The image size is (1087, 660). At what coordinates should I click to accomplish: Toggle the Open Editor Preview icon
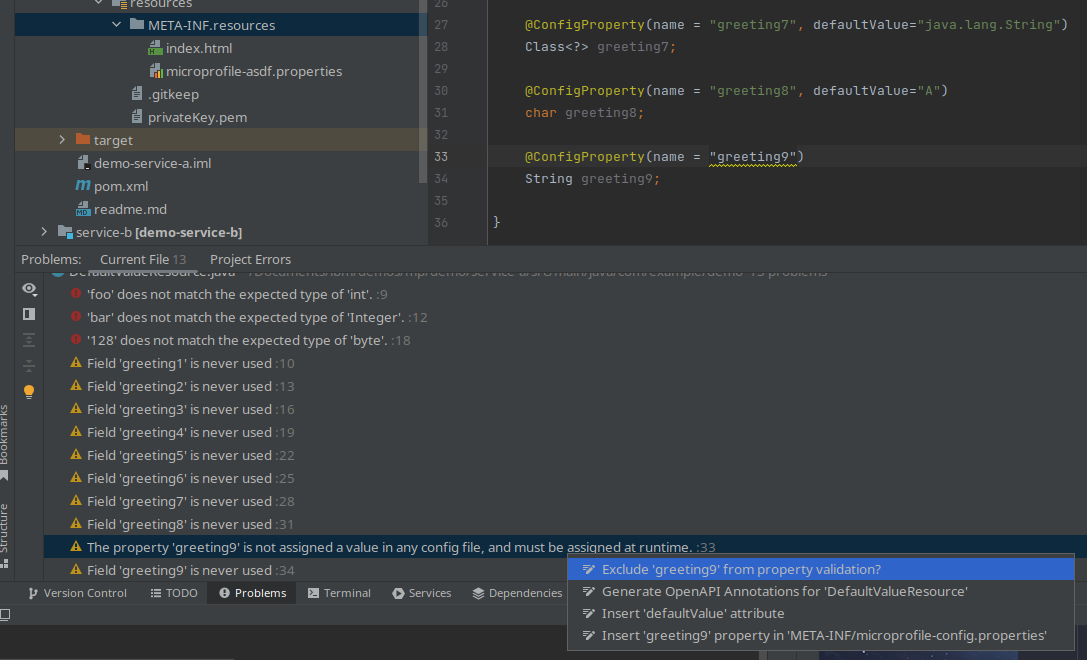point(29,313)
